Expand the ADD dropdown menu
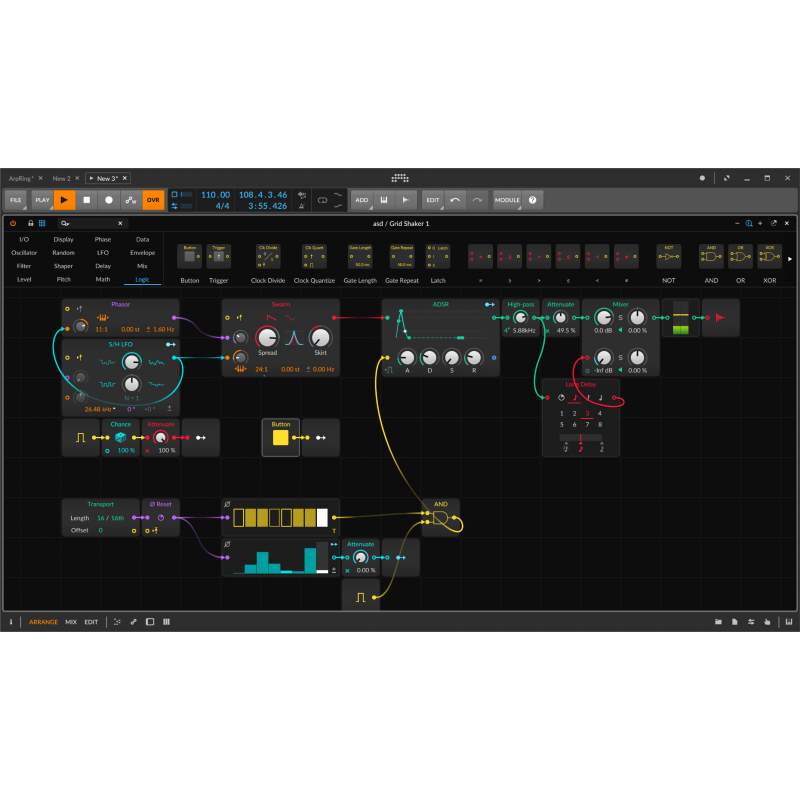Image resolution: width=800 pixels, height=800 pixels. [361, 200]
